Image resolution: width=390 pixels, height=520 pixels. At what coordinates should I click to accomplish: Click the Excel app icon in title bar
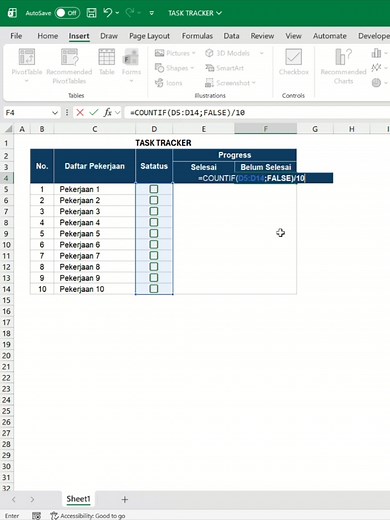pos(12,13)
